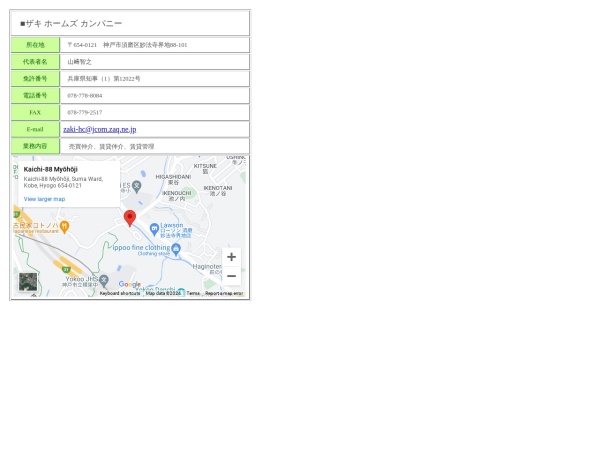
Task: Click the Japanese restaurant fork-knife marker
Action: (64, 227)
